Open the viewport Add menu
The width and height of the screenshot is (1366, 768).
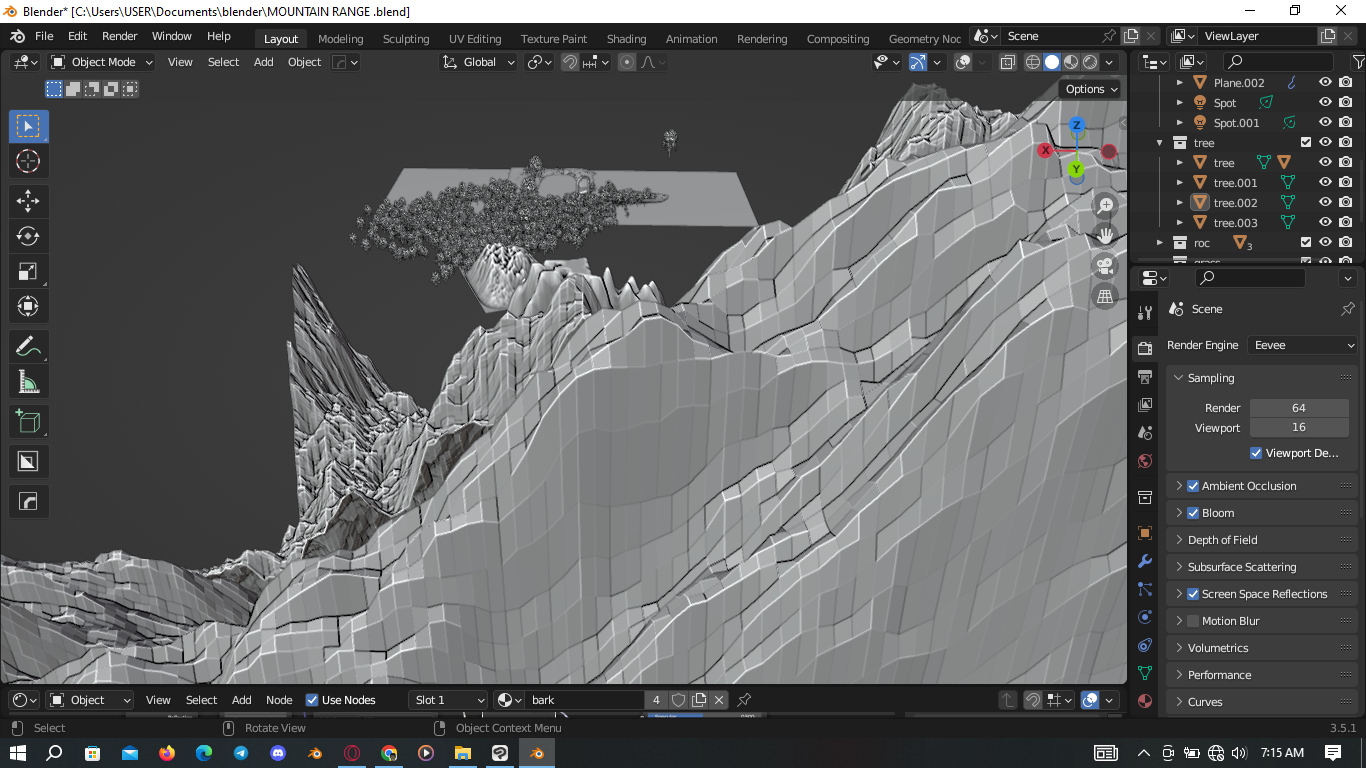tap(264, 62)
